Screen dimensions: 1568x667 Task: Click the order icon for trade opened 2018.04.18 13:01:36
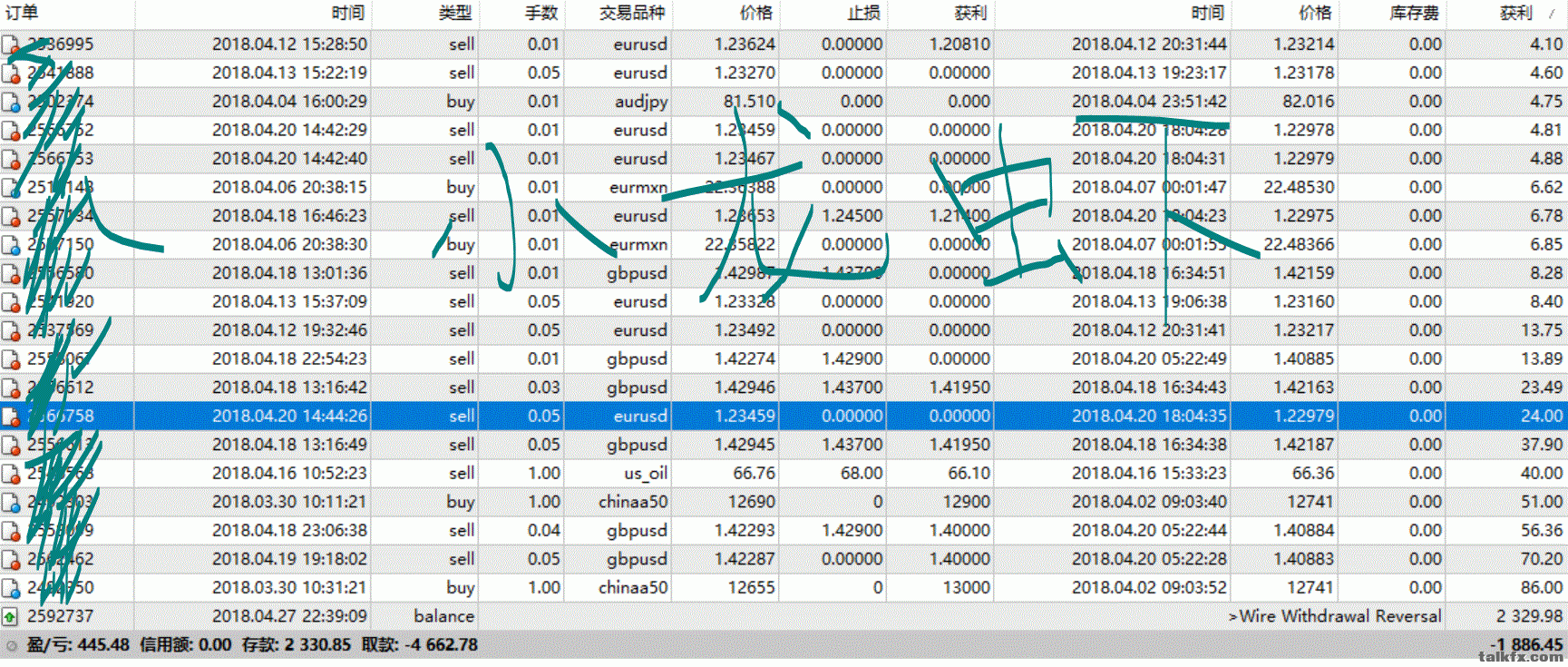coord(11,273)
